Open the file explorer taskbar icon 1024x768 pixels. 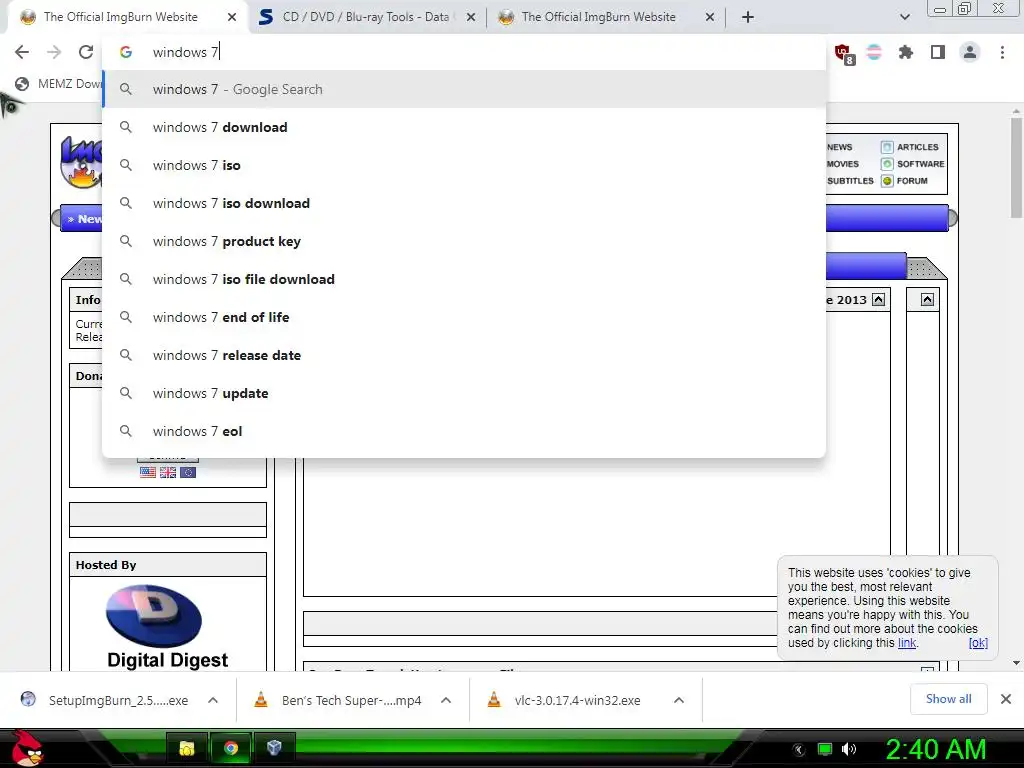[x=187, y=748]
